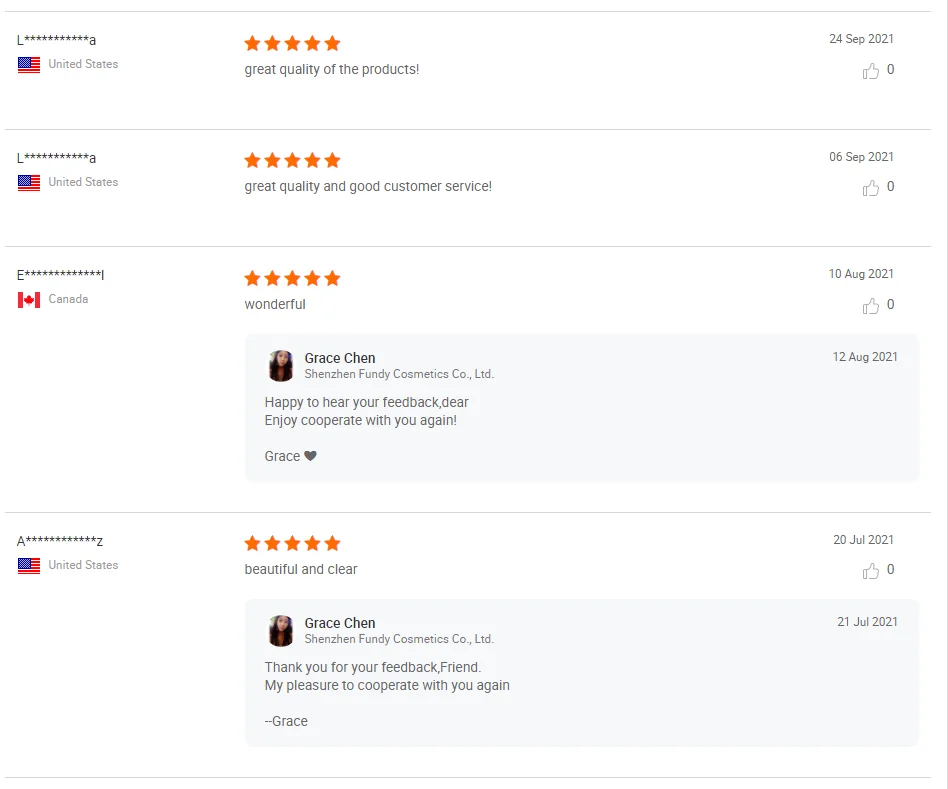Viewport: 948px width, 789px height.
Task: Click star rating on "great quality of the products!"
Action: [292, 43]
